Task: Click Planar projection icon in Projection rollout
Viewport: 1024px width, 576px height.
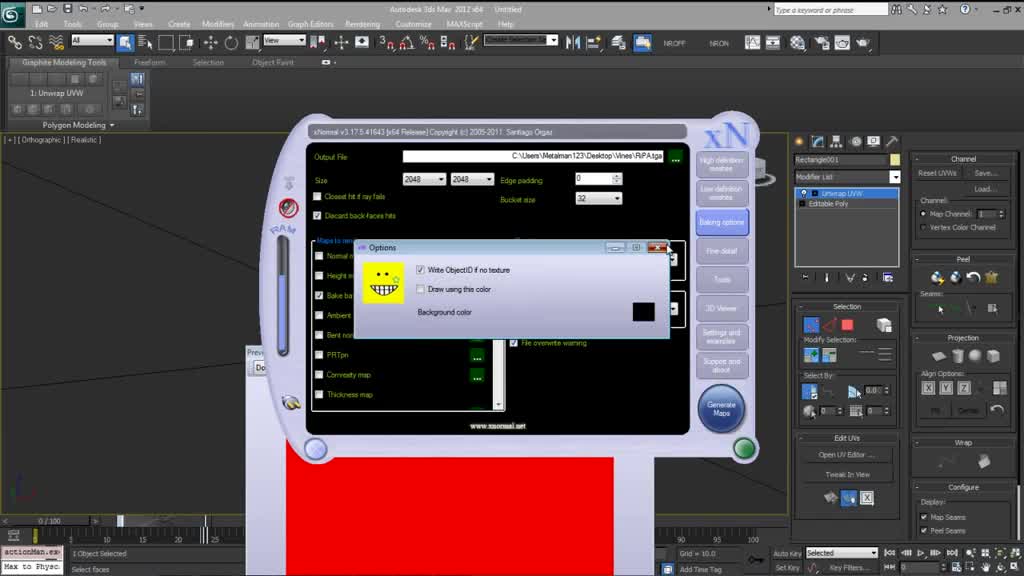Action: click(938, 356)
